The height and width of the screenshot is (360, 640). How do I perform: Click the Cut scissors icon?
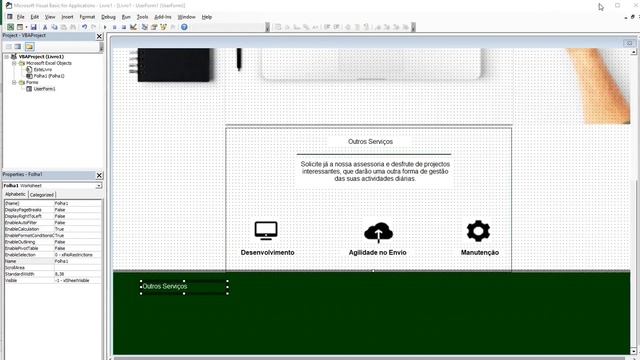point(45,27)
